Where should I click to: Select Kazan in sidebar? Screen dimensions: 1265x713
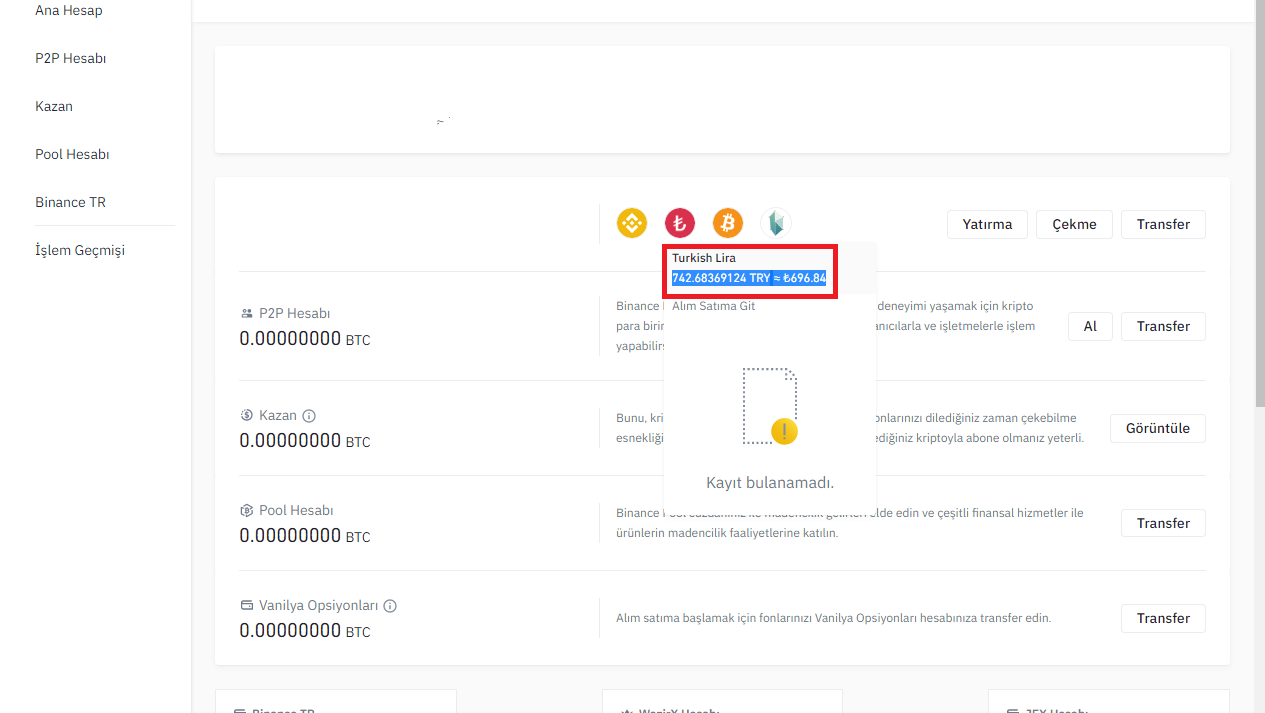tap(54, 106)
